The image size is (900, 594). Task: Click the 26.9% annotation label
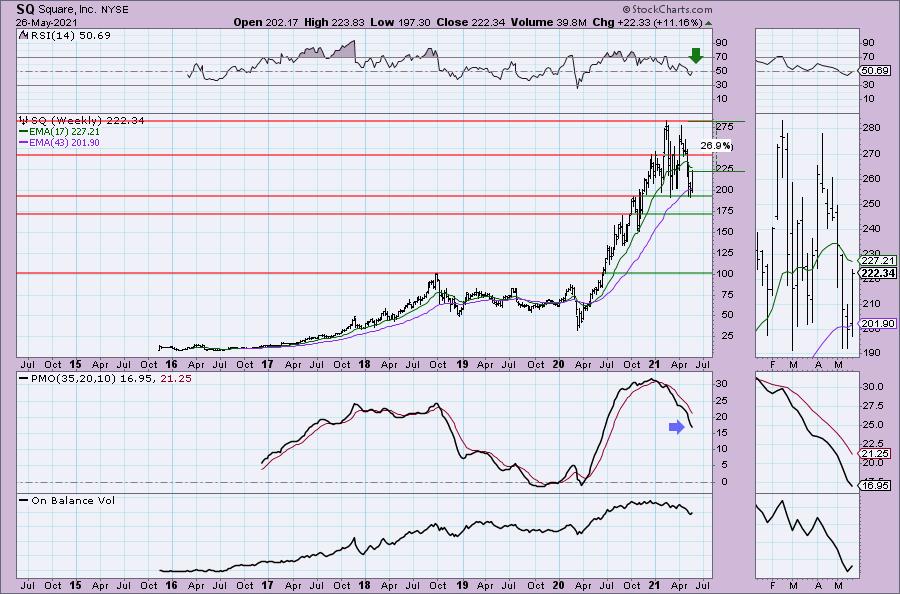pyautogui.click(x=716, y=146)
